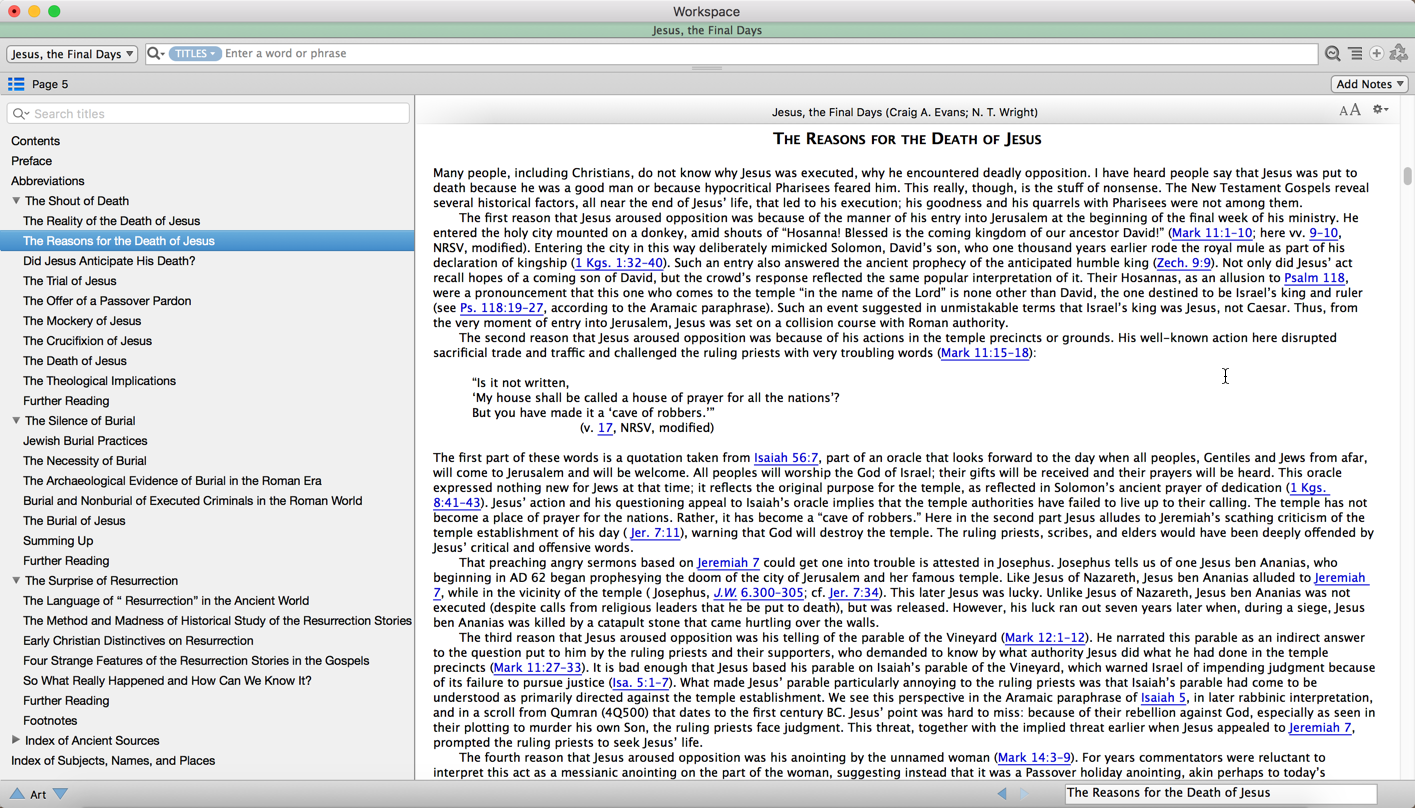Click the magnifier in Search titles box
Image resolution: width=1415 pixels, height=808 pixels.
[x=21, y=114]
